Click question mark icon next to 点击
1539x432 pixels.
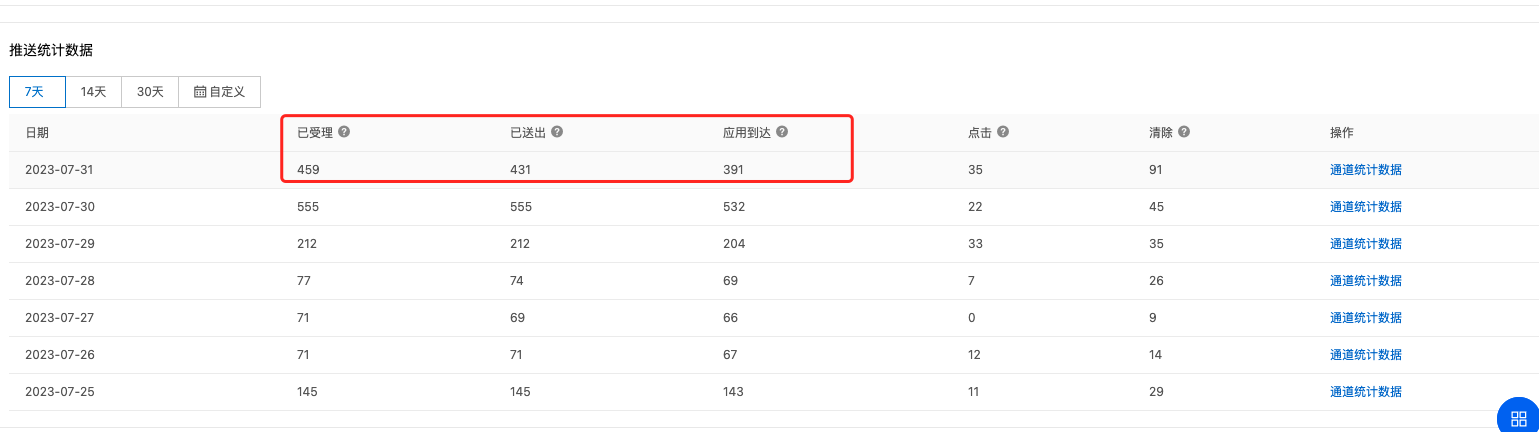(1003, 132)
